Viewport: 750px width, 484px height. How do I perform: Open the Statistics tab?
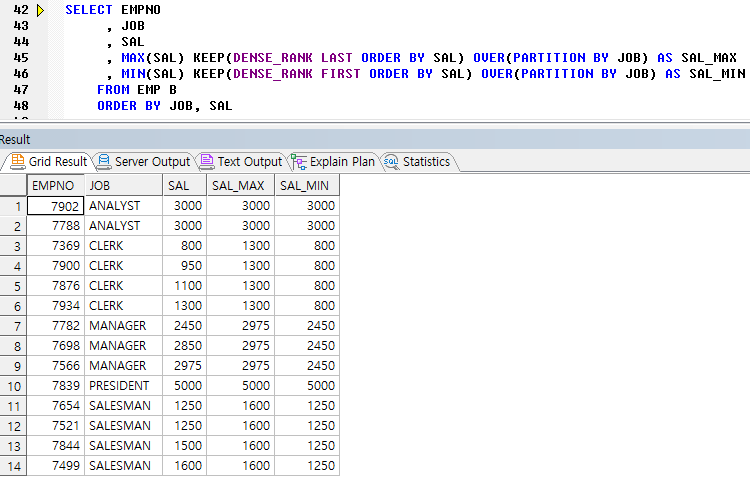(x=418, y=162)
